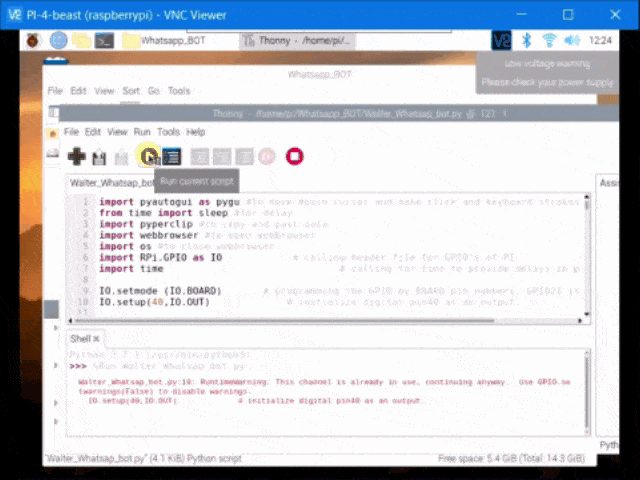640x480 pixels.
Task: Open the Run menu in Thonny
Action: [x=143, y=131]
